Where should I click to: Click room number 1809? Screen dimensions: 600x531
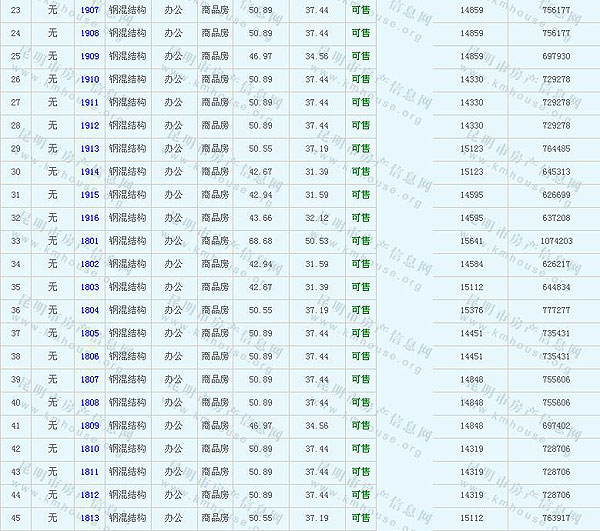click(89, 425)
